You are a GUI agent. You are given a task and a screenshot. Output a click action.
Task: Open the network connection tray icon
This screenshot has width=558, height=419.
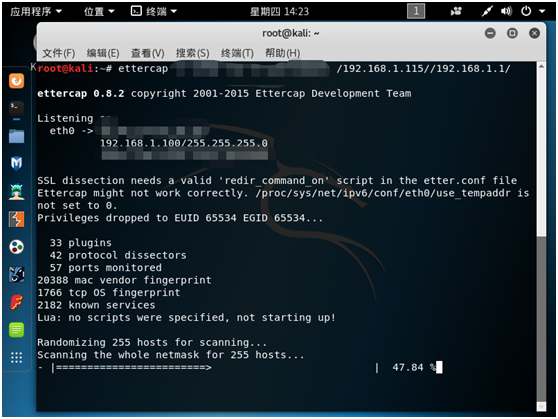pyautogui.click(x=487, y=11)
